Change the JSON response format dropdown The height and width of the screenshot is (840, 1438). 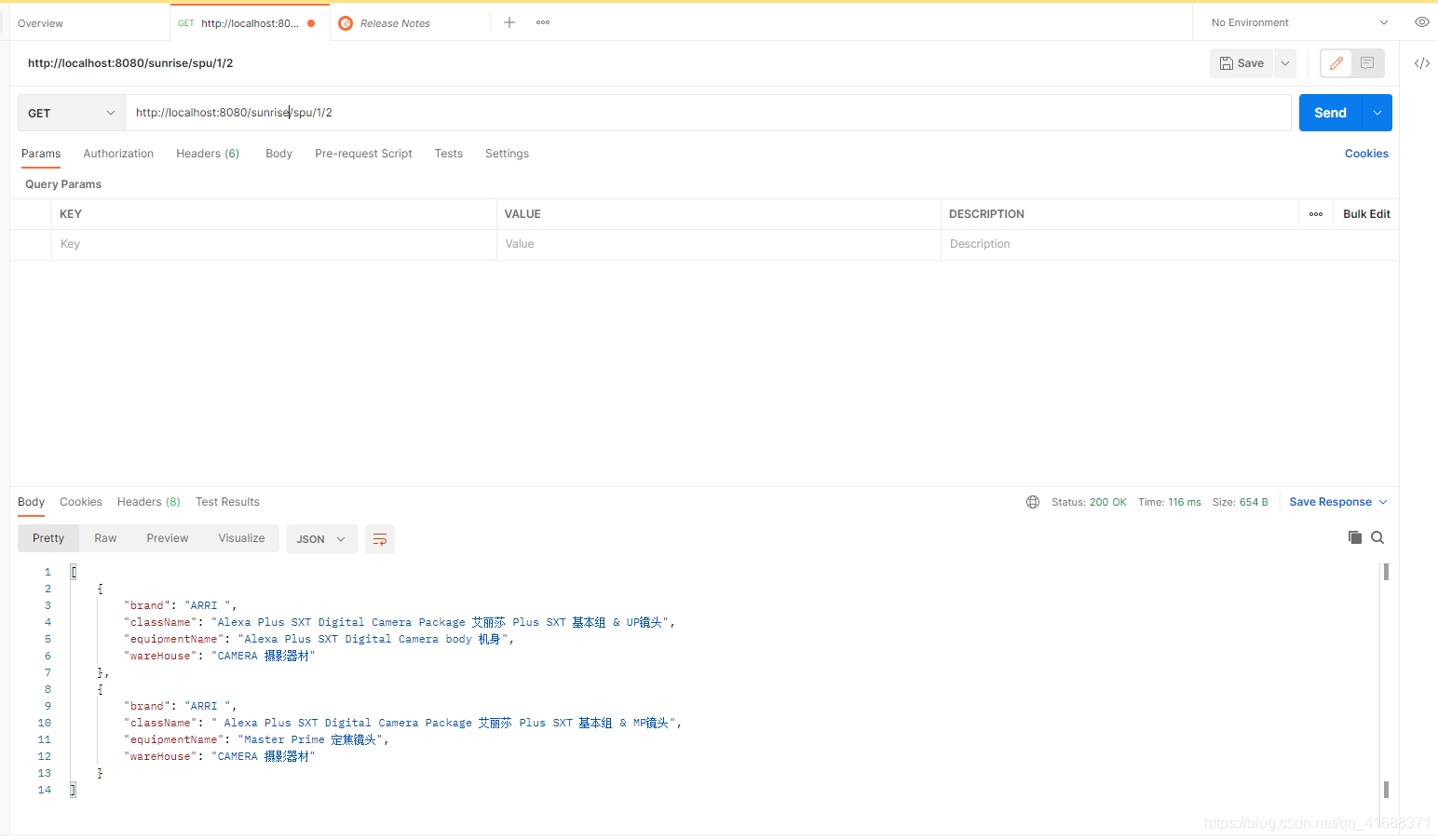321,539
